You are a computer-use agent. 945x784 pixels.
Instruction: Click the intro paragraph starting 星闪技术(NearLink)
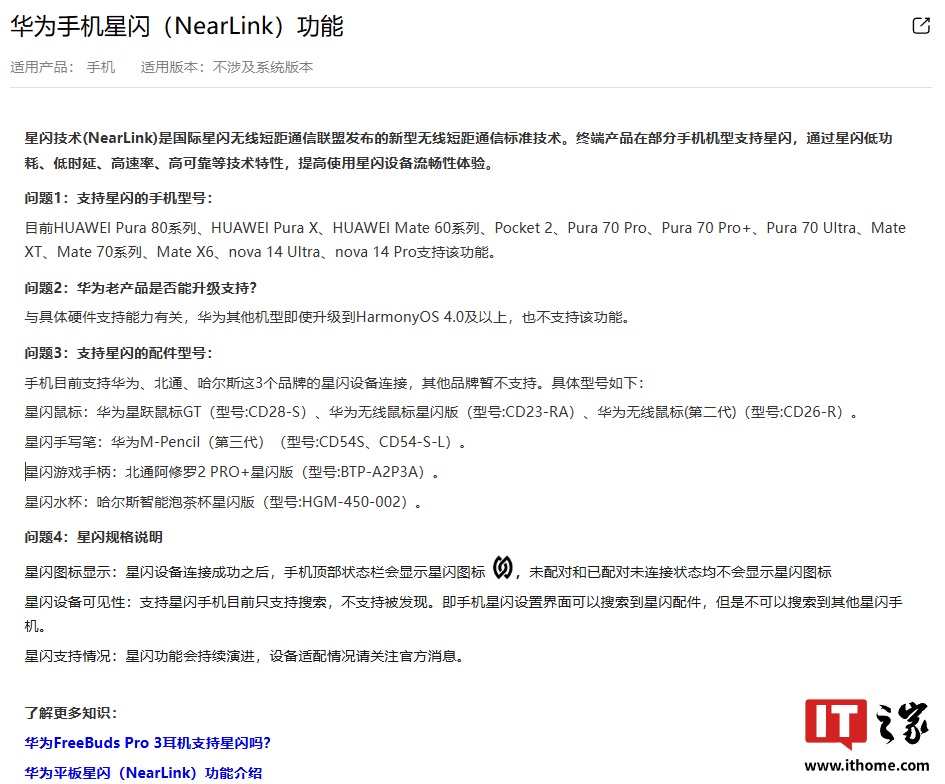click(458, 151)
